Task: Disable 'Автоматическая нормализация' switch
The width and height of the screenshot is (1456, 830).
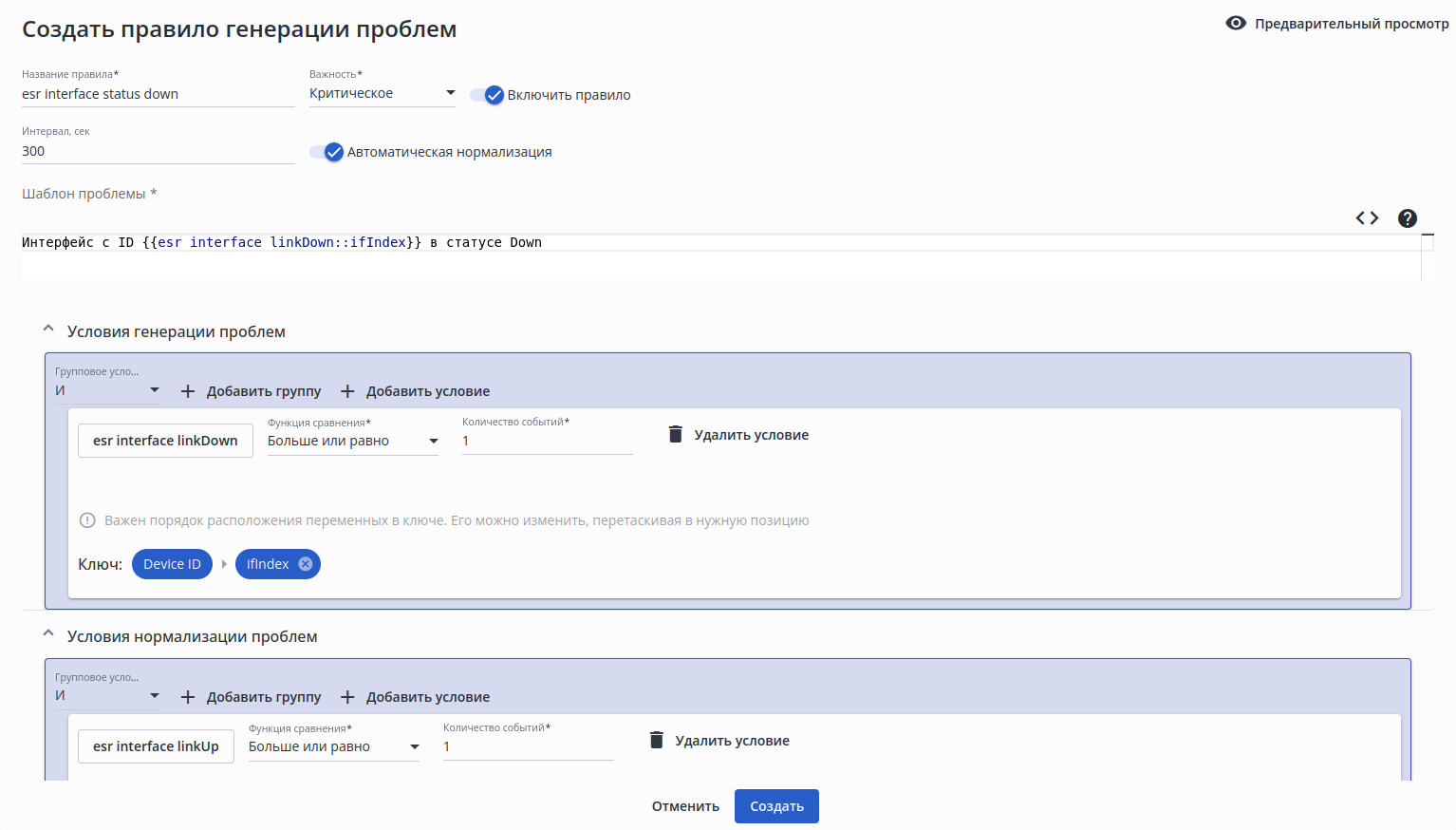Action: click(326, 152)
